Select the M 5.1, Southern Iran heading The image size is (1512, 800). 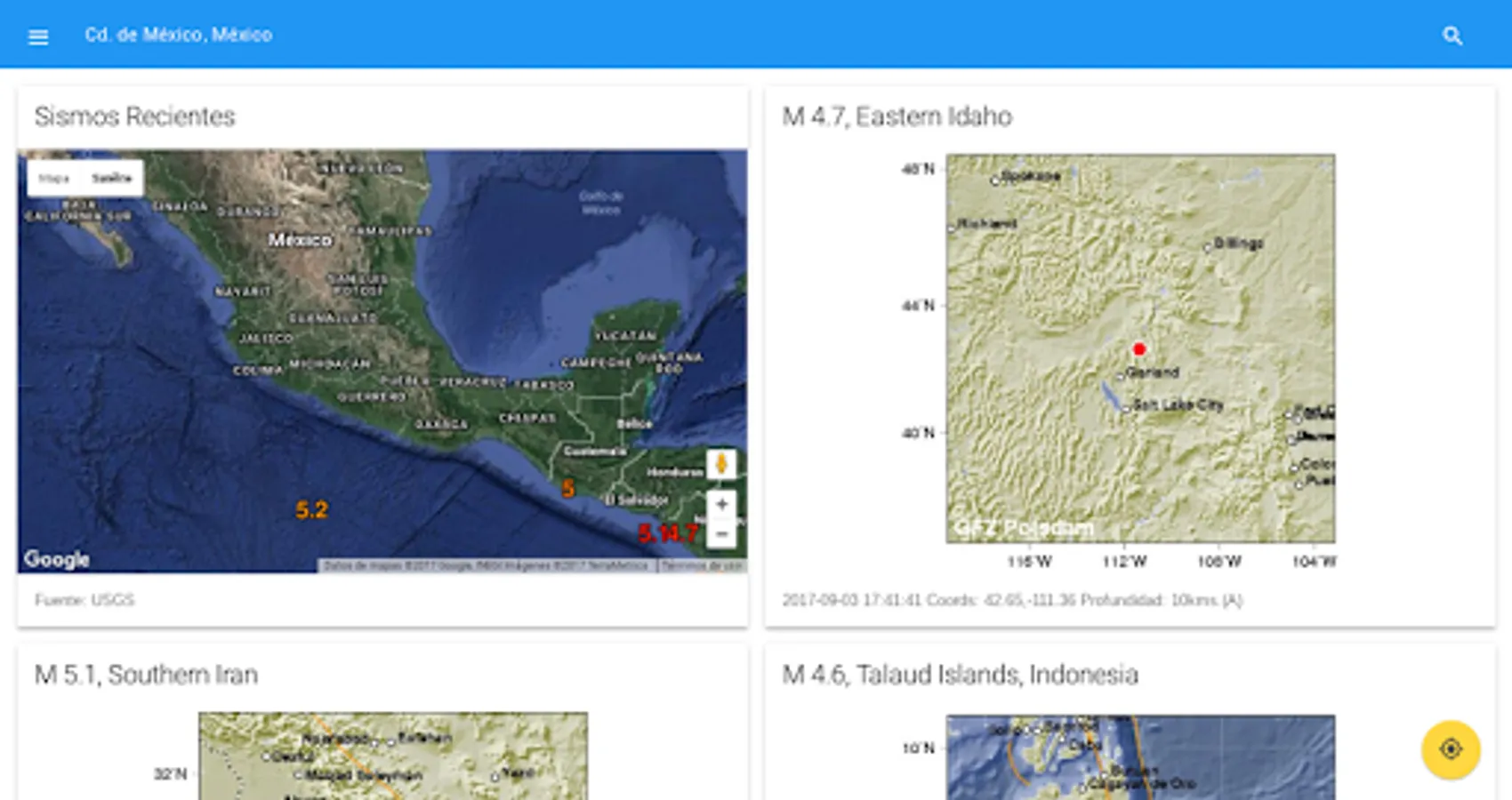pyautogui.click(x=147, y=675)
